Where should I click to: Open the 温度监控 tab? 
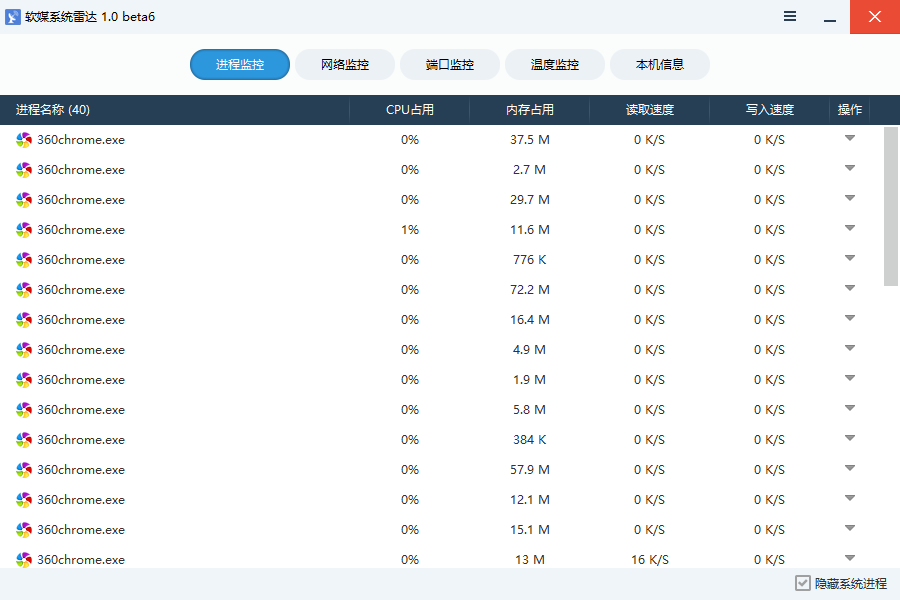coord(555,64)
